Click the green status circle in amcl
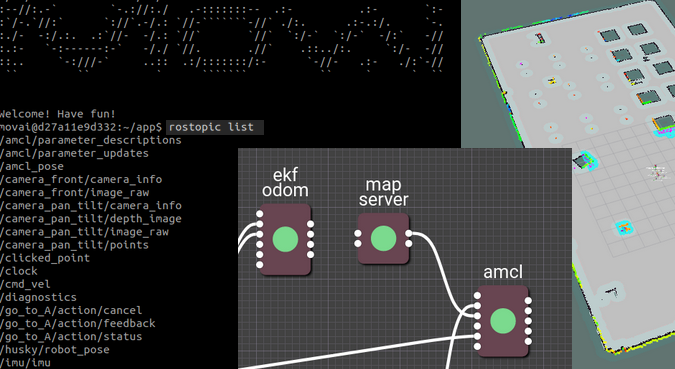 coord(503,321)
